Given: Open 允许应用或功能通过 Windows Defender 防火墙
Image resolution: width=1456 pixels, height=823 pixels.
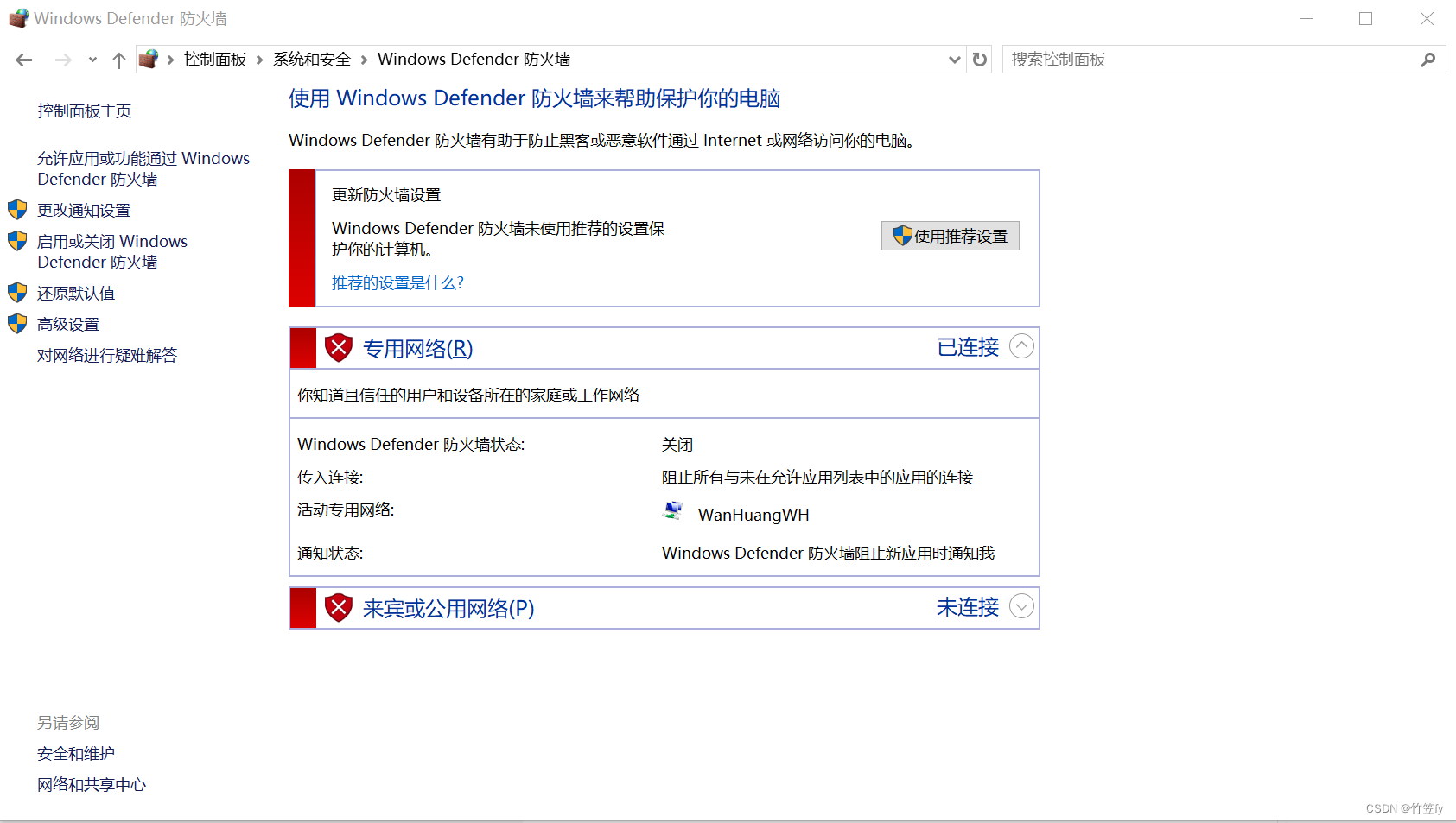Looking at the screenshot, I should pyautogui.click(x=143, y=169).
